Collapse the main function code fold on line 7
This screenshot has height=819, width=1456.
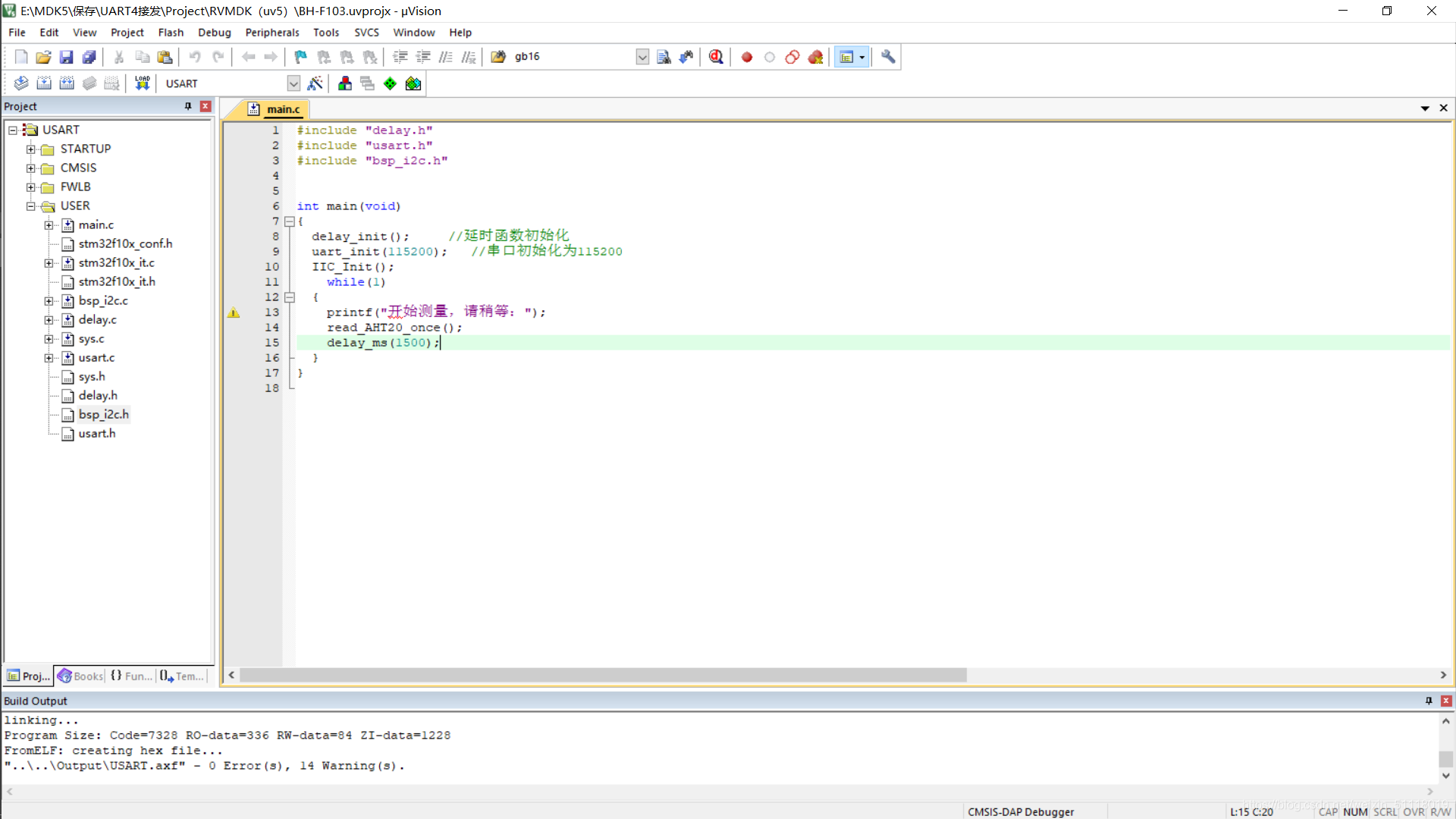click(x=290, y=221)
